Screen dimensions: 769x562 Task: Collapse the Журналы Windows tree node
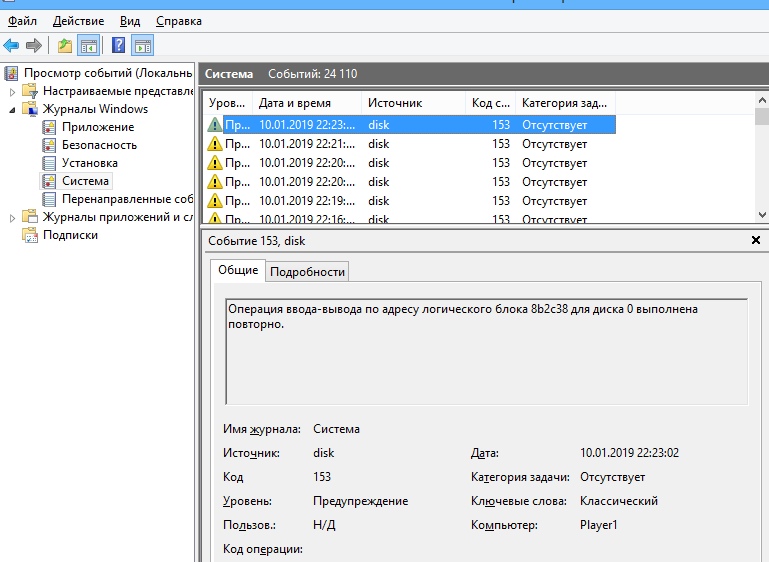click(13, 109)
